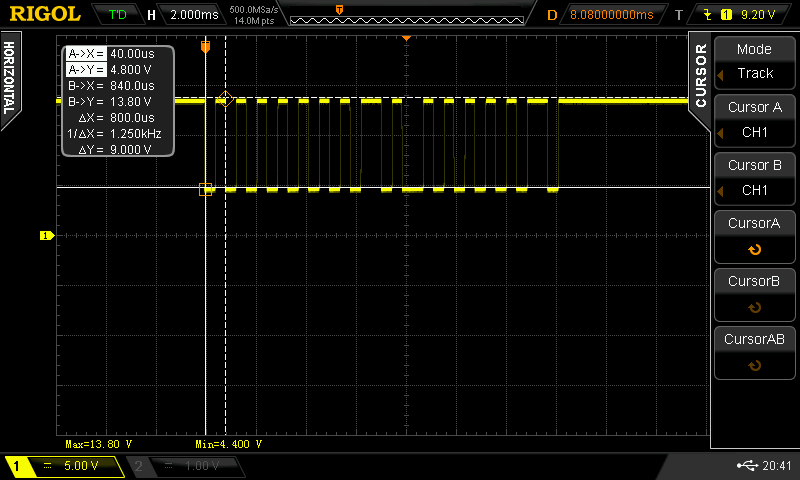Click the USB connection icon
Image resolution: width=800 pixels, height=480 pixels.
(747, 465)
